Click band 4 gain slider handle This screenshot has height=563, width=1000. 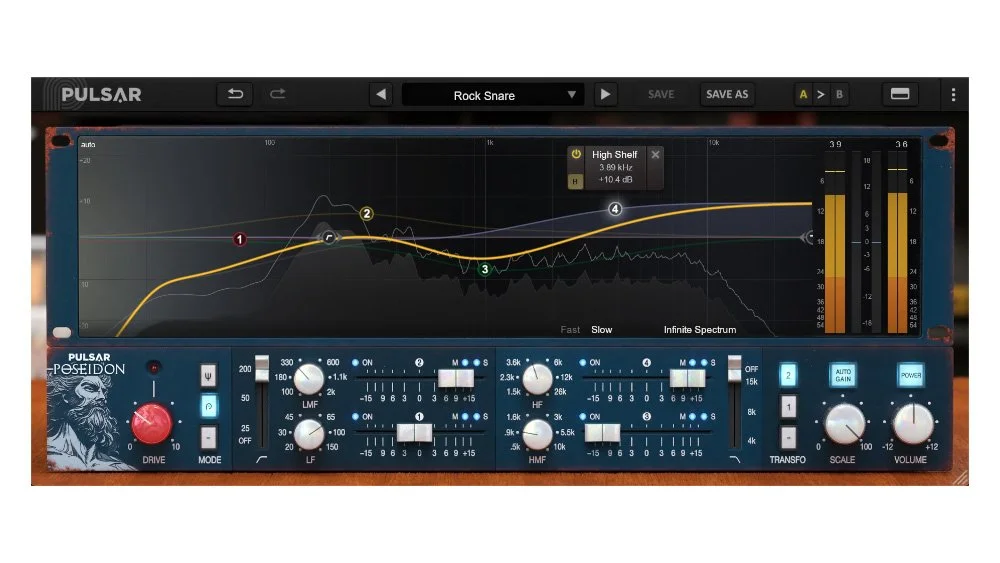(687, 379)
